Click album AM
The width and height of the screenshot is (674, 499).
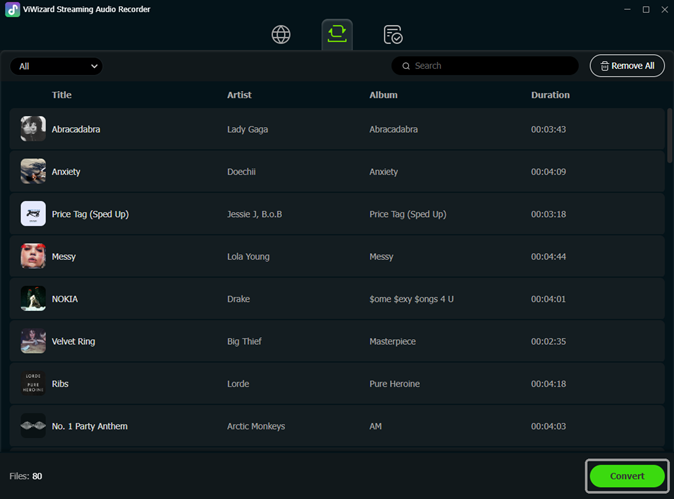tap(376, 426)
